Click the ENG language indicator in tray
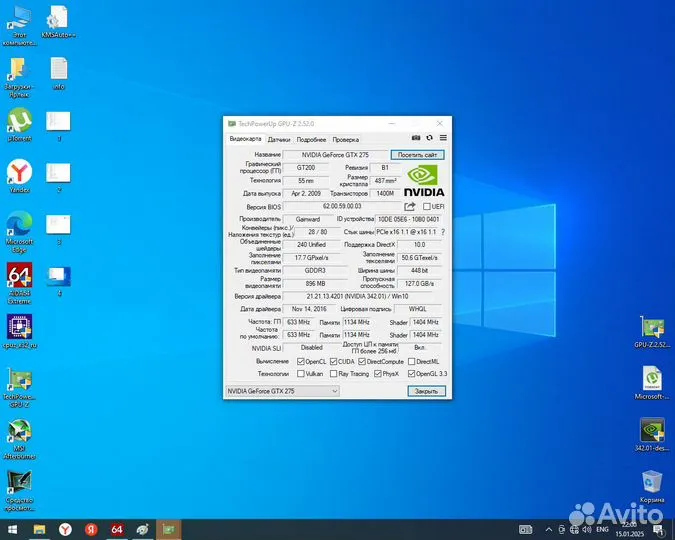Screen dimensions: 675x540 (602, 529)
